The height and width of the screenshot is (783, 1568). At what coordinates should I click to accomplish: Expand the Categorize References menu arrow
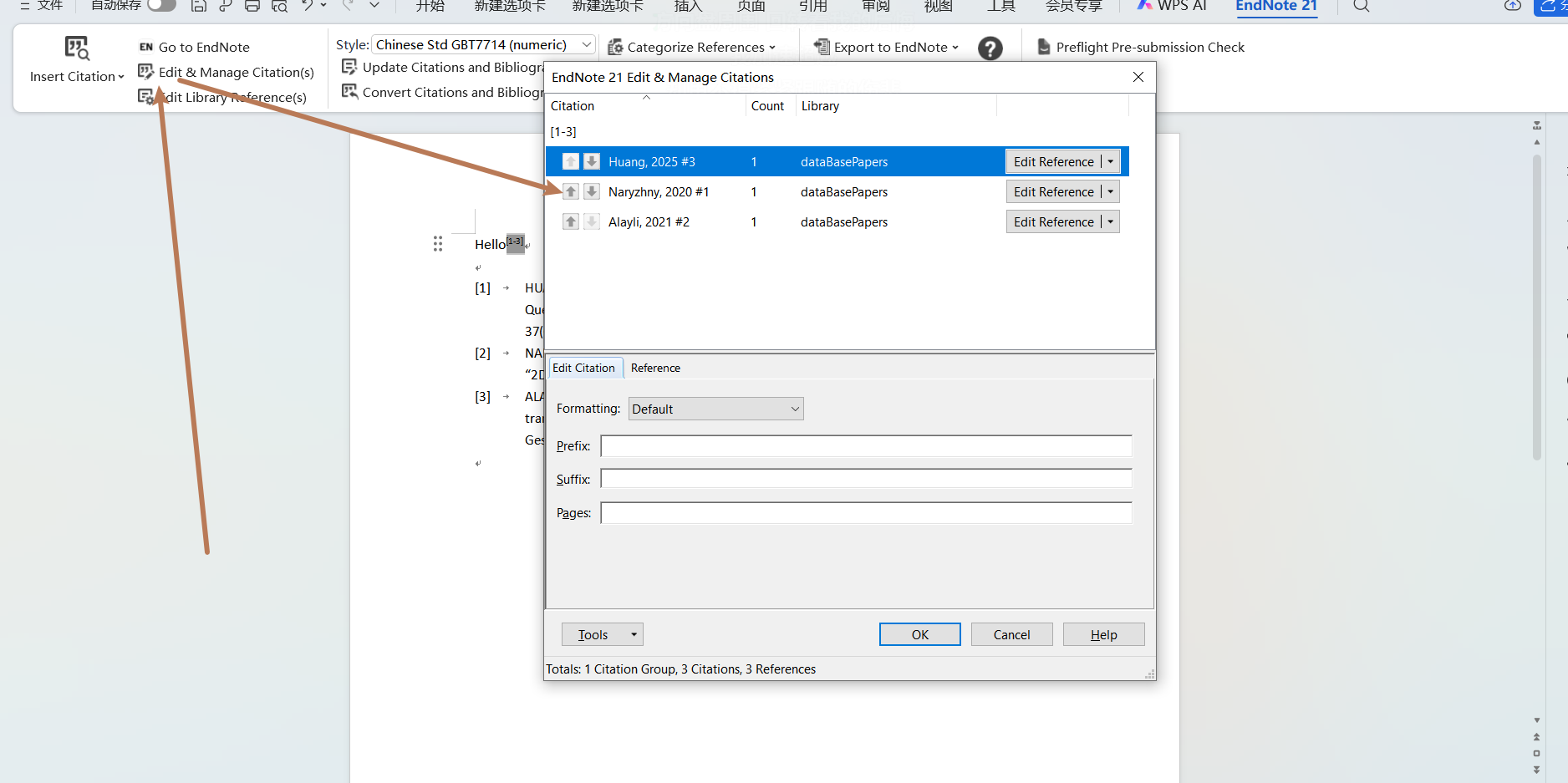pyautogui.click(x=772, y=48)
